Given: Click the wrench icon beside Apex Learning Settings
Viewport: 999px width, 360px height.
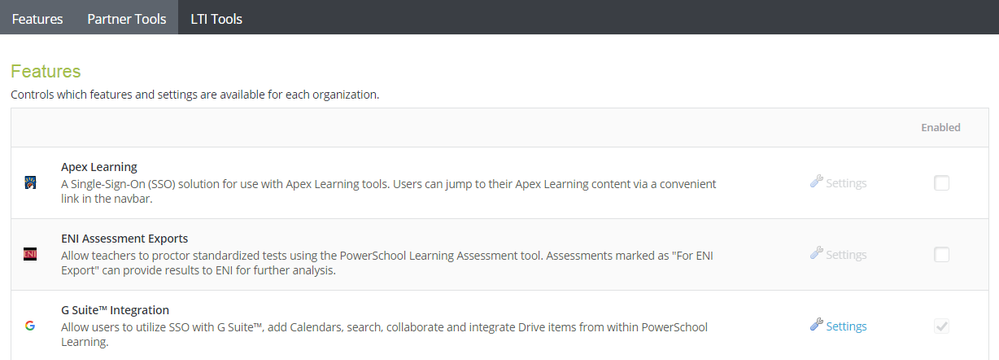Looking at the screenshot, I should tap(816, 182).
